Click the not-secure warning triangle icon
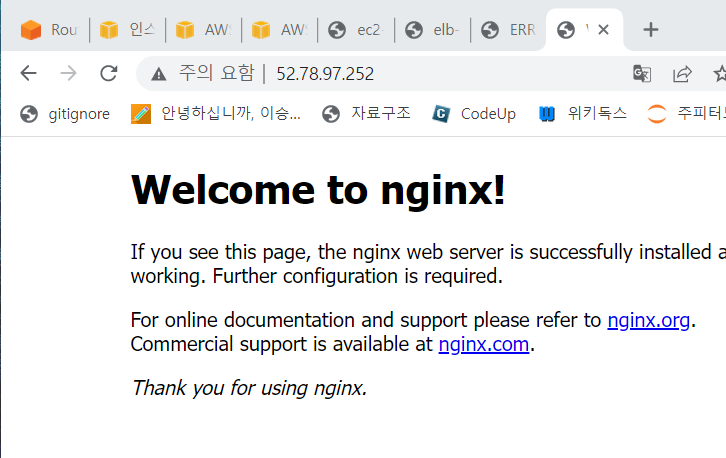Viewport: 726px width, 458px height. [158, 74]
